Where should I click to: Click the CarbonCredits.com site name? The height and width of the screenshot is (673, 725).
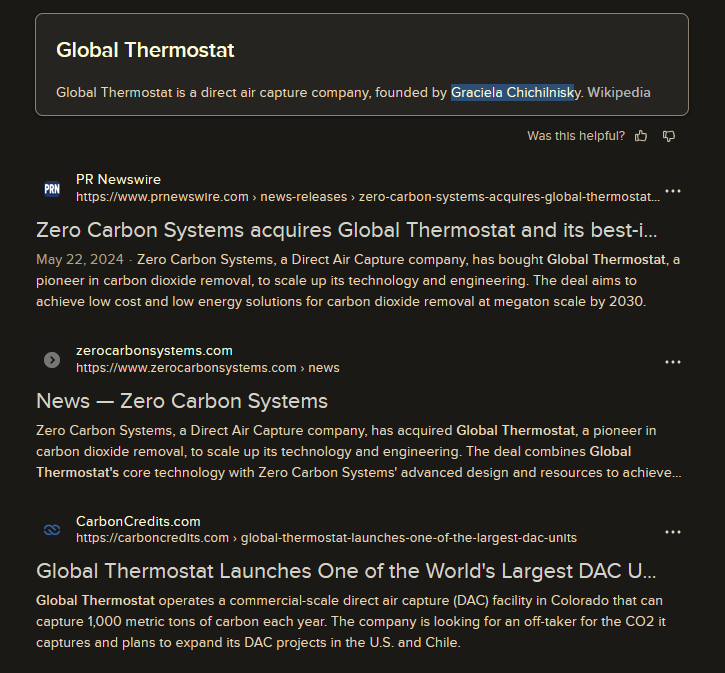[x=138, y=521]
